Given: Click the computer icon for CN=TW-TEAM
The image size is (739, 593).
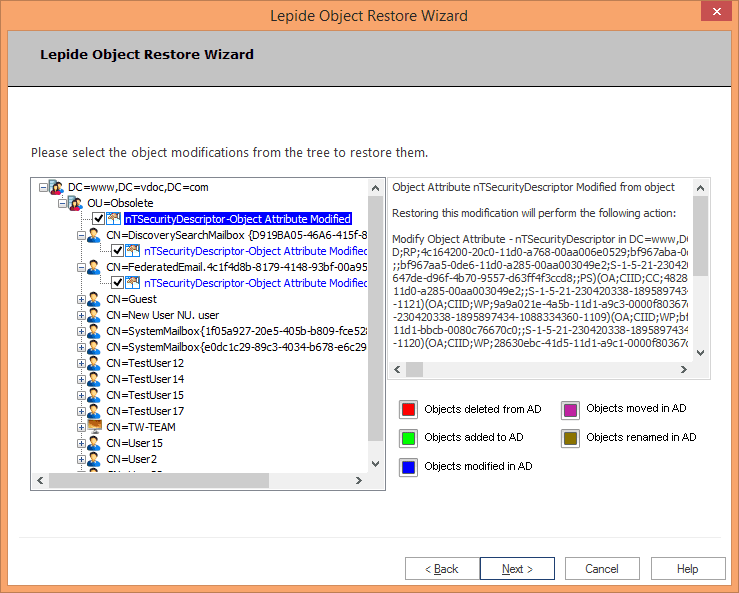Looking at the screenshot, I should 94,427.
